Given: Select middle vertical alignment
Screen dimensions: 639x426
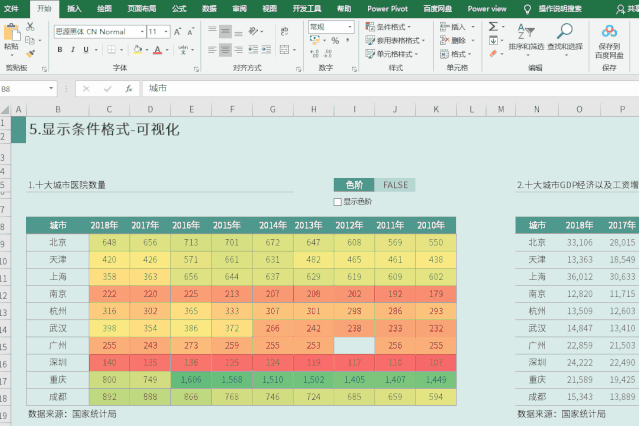Looking at the screenshot, I should coord(225,31).
